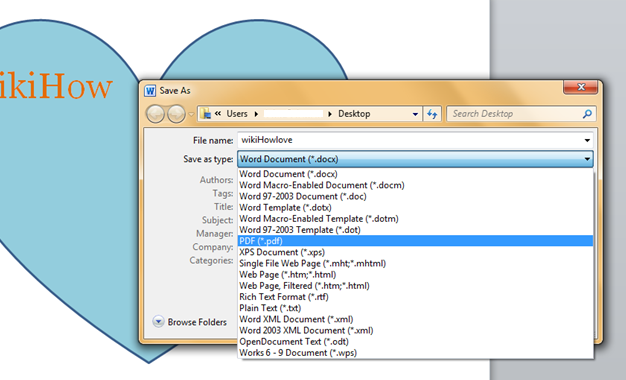Image resolution: width=626 pixels, height=380 pixels.
Task: Click the Subject property label
Action: [x=218, y=220]
